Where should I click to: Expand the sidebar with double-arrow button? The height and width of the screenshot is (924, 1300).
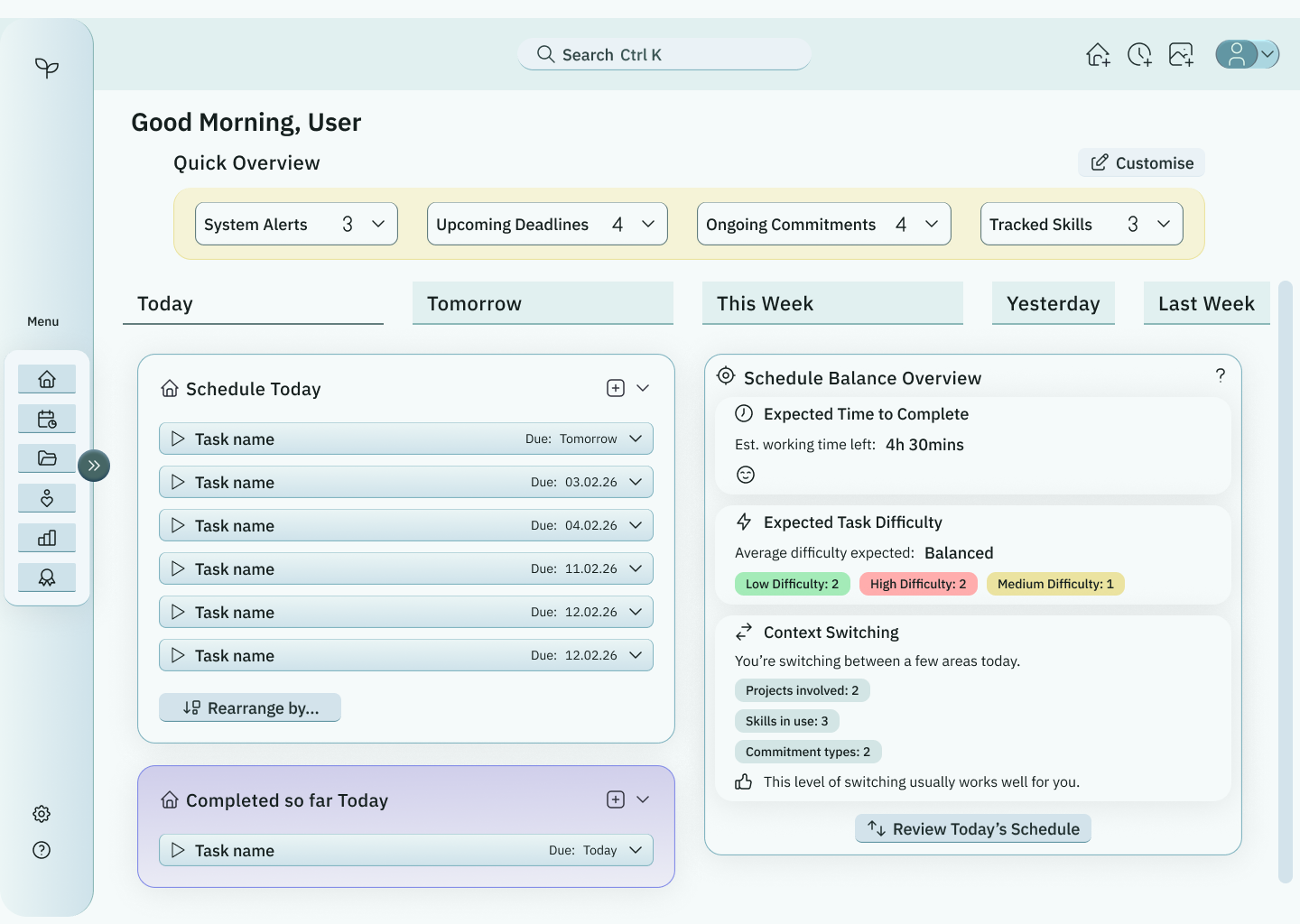[x=94, y=466]
